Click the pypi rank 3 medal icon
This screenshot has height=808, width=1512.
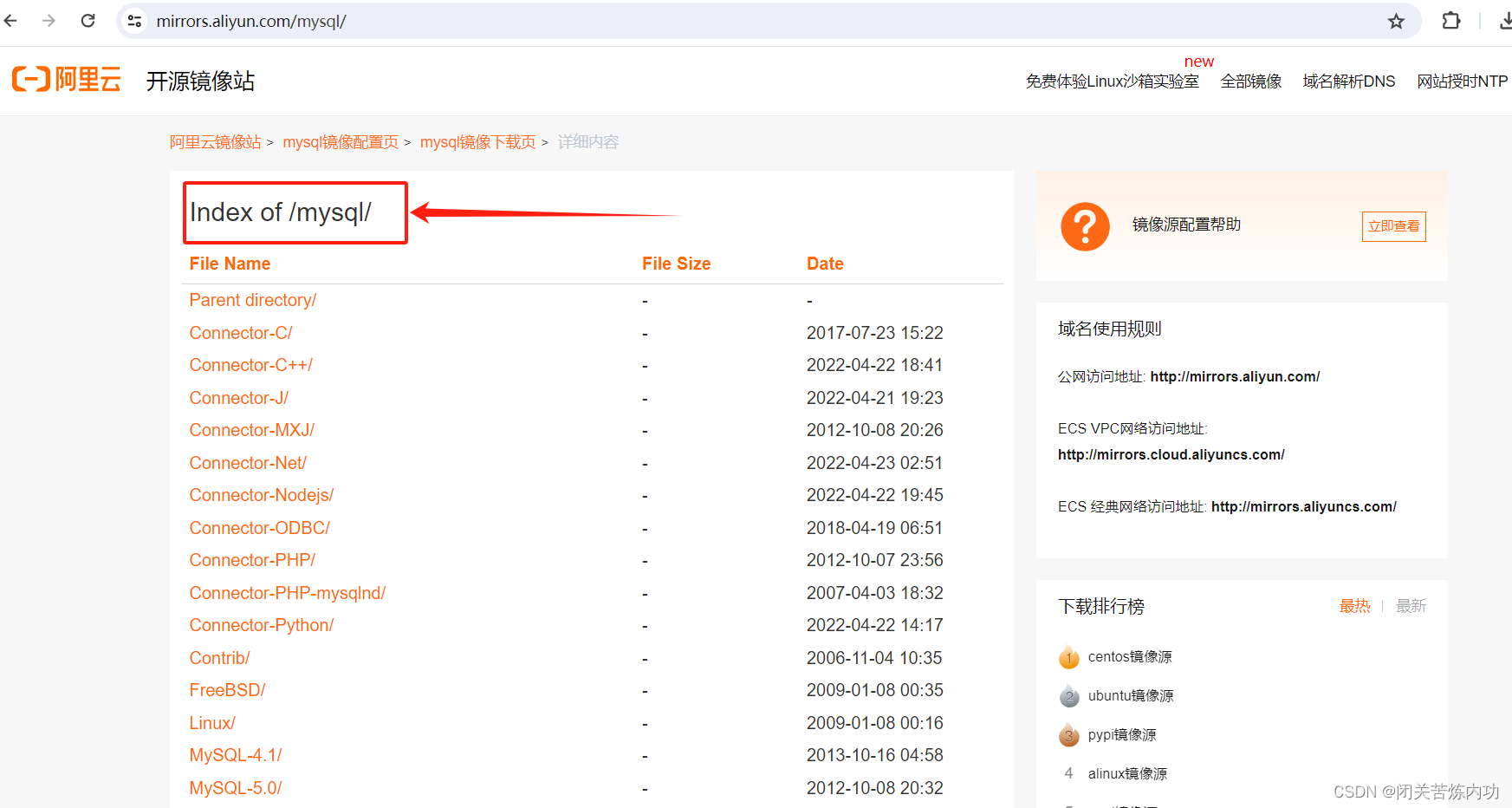pyautogui.click(x=1069, y=735)
